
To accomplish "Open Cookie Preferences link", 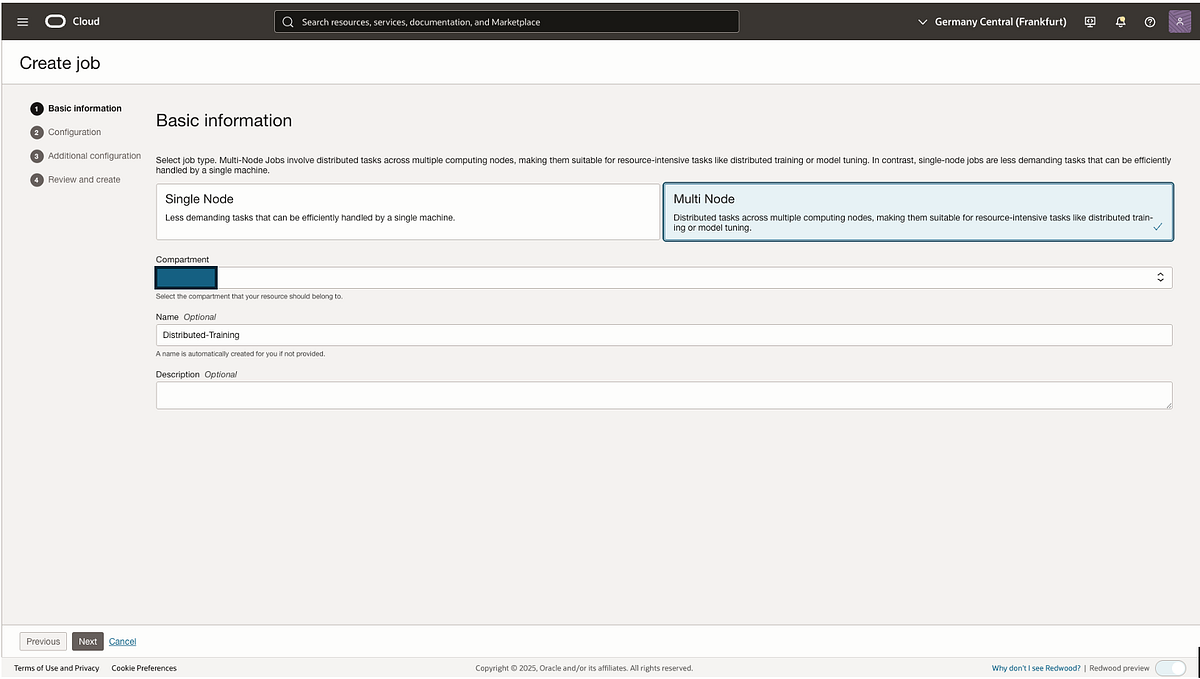I will [x=144, y=668].
